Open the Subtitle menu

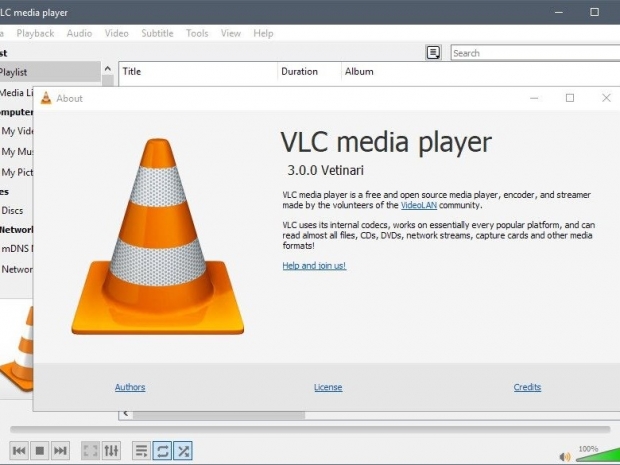[157, 33]
